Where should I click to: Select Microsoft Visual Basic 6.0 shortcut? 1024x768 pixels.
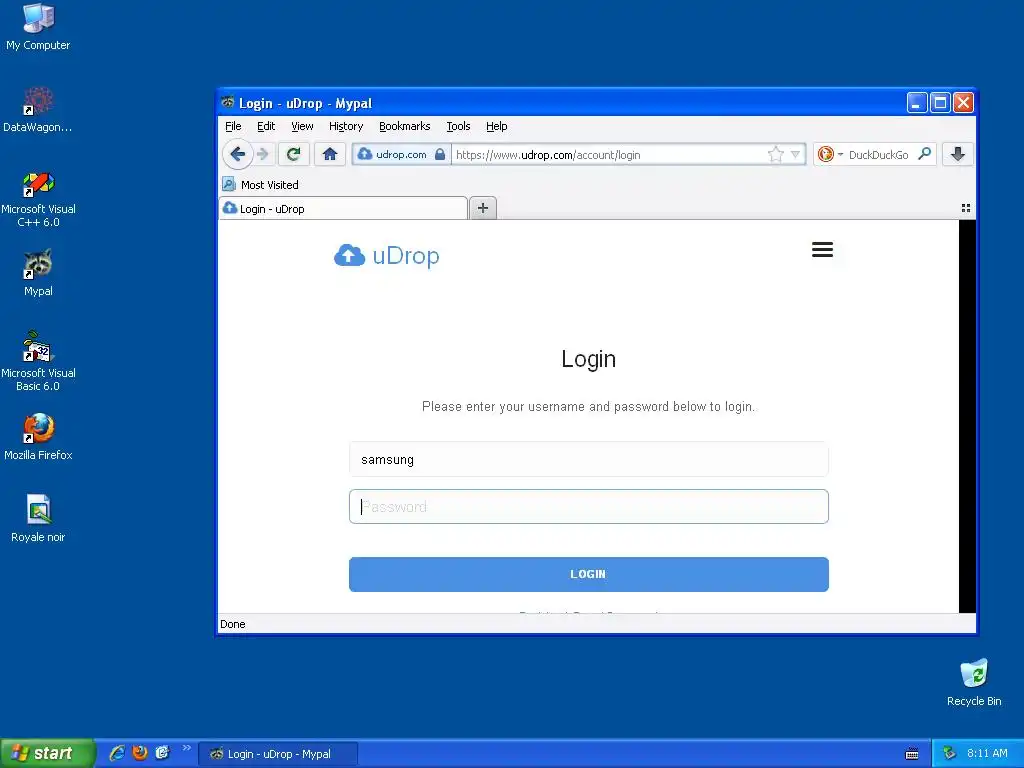(x=38, y=362)
